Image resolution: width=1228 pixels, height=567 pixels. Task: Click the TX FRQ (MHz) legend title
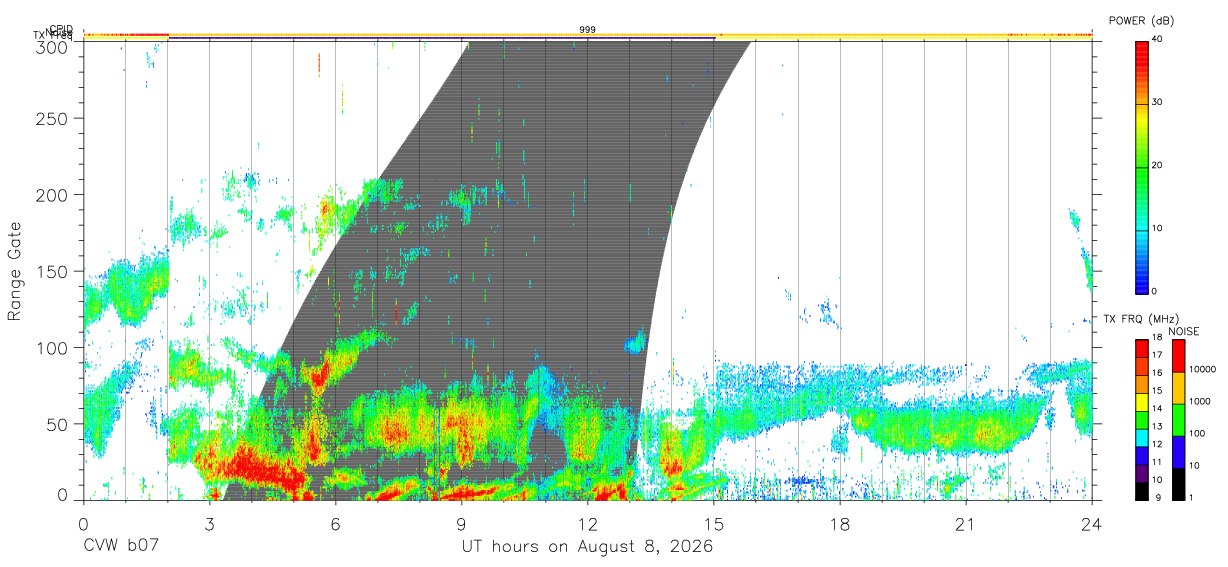tap(1139, 319)
